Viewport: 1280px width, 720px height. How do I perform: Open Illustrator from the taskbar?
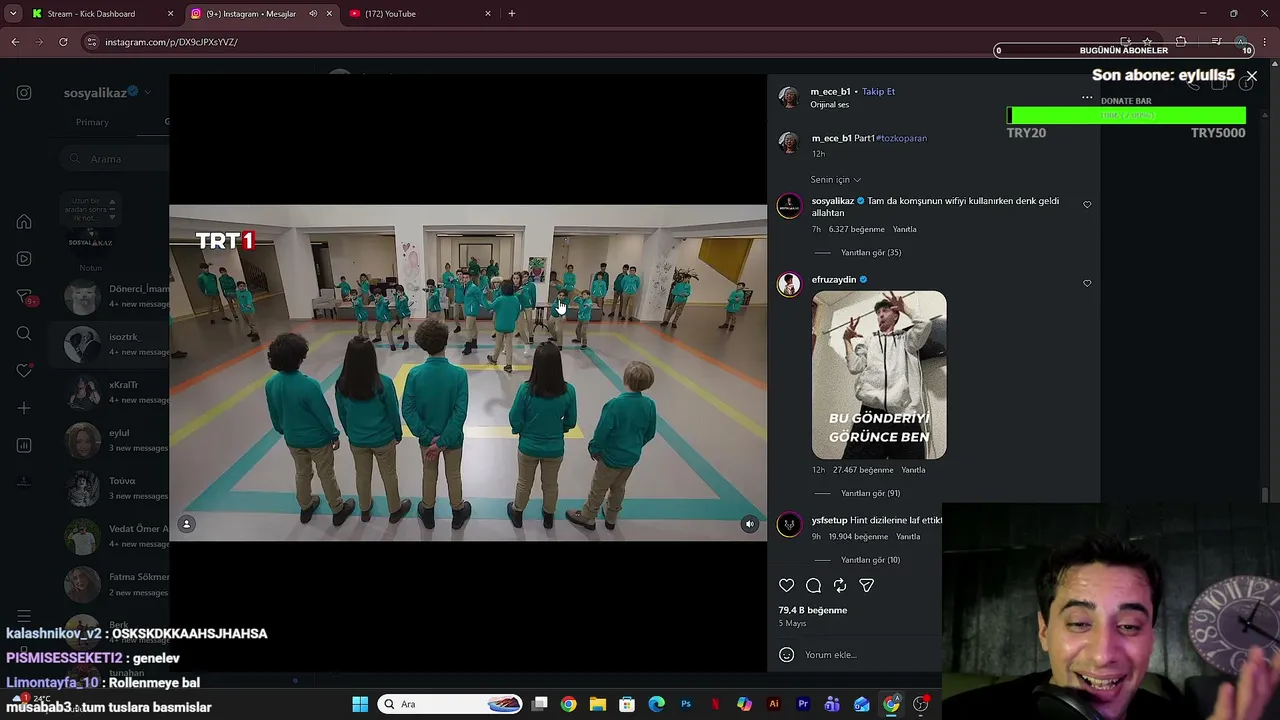click(x=773, y=704)
